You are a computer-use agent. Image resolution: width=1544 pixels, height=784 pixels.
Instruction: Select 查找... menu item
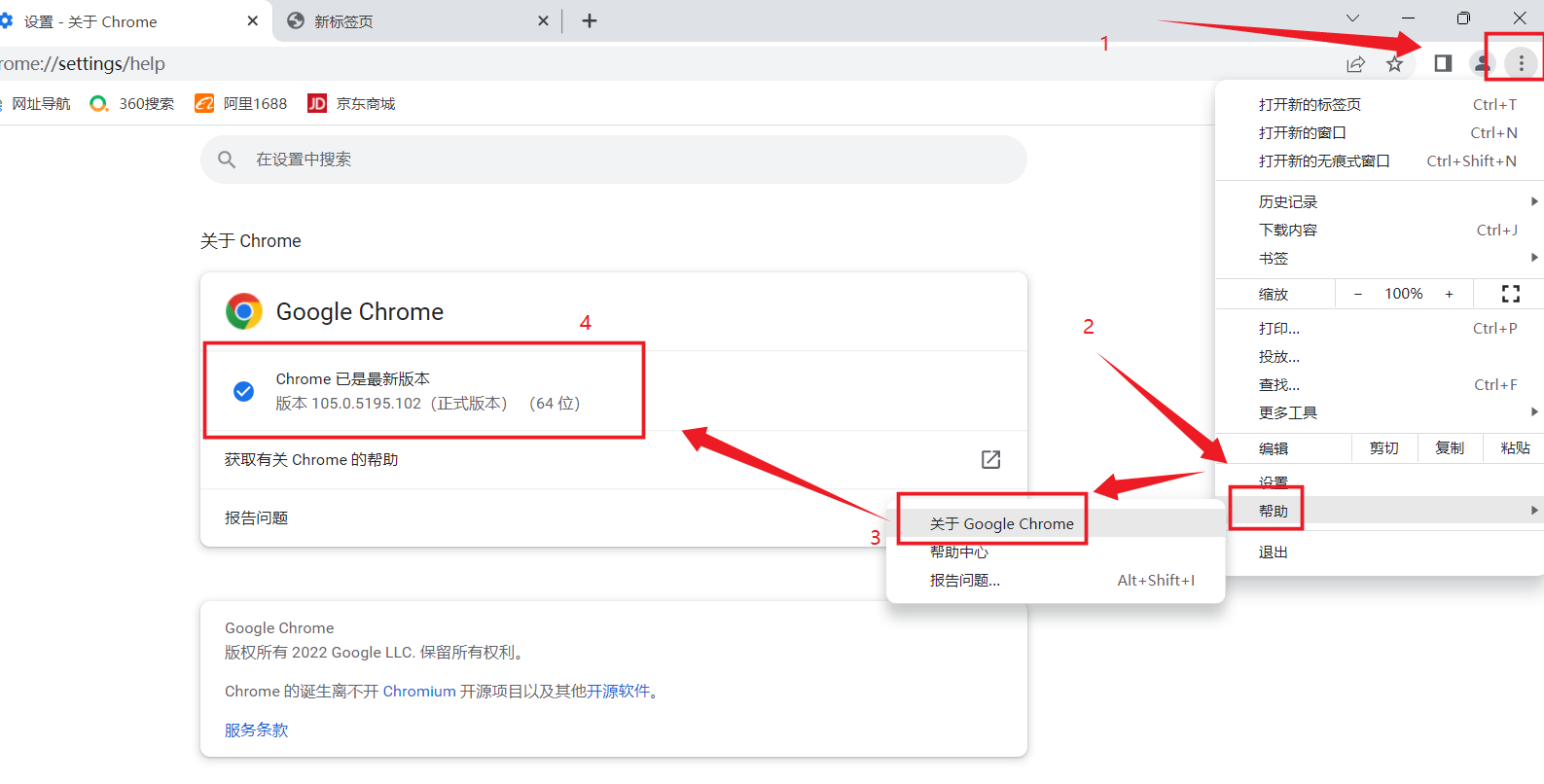pyautogui.click(x=1382, y=384)
